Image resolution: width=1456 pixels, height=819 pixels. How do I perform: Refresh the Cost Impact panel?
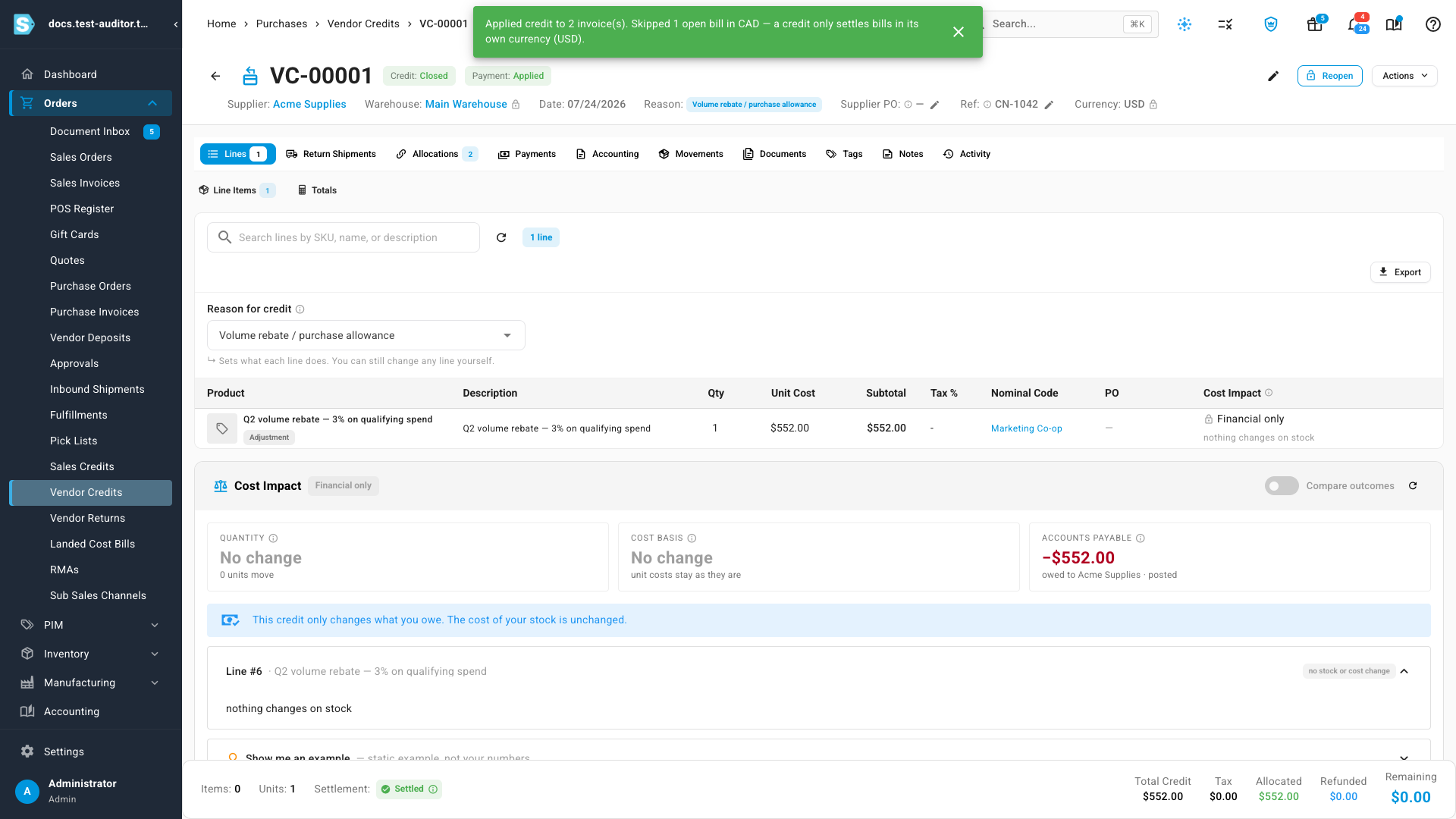[x=1413, y=486]
